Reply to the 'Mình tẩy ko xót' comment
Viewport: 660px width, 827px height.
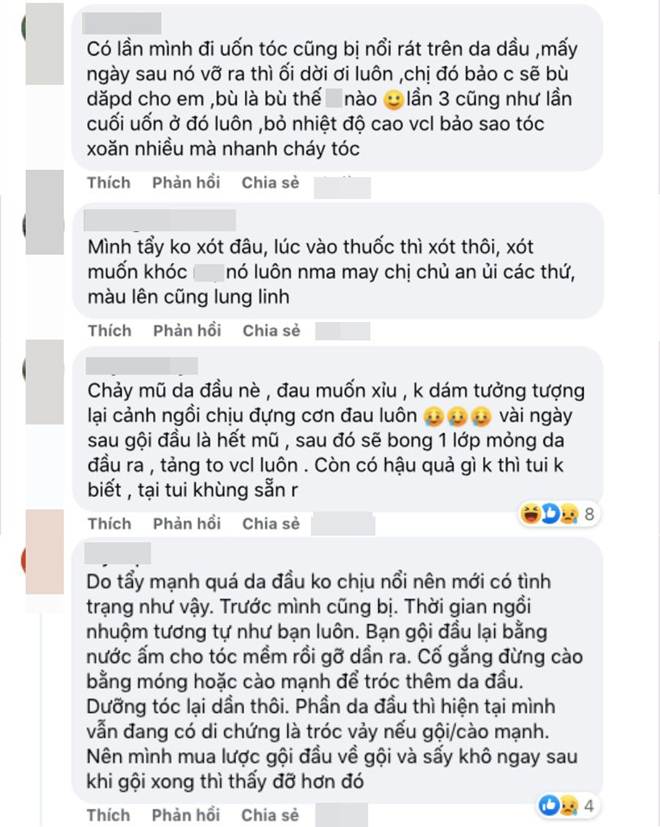pos(187,331)
